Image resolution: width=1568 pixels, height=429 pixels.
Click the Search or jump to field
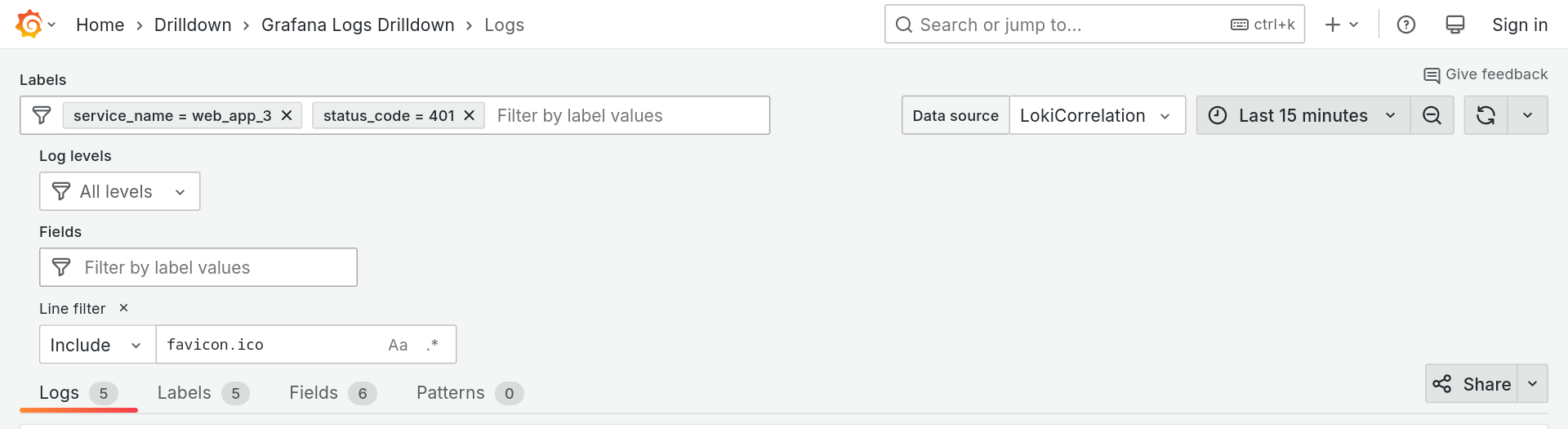[x=1094, y=25]
